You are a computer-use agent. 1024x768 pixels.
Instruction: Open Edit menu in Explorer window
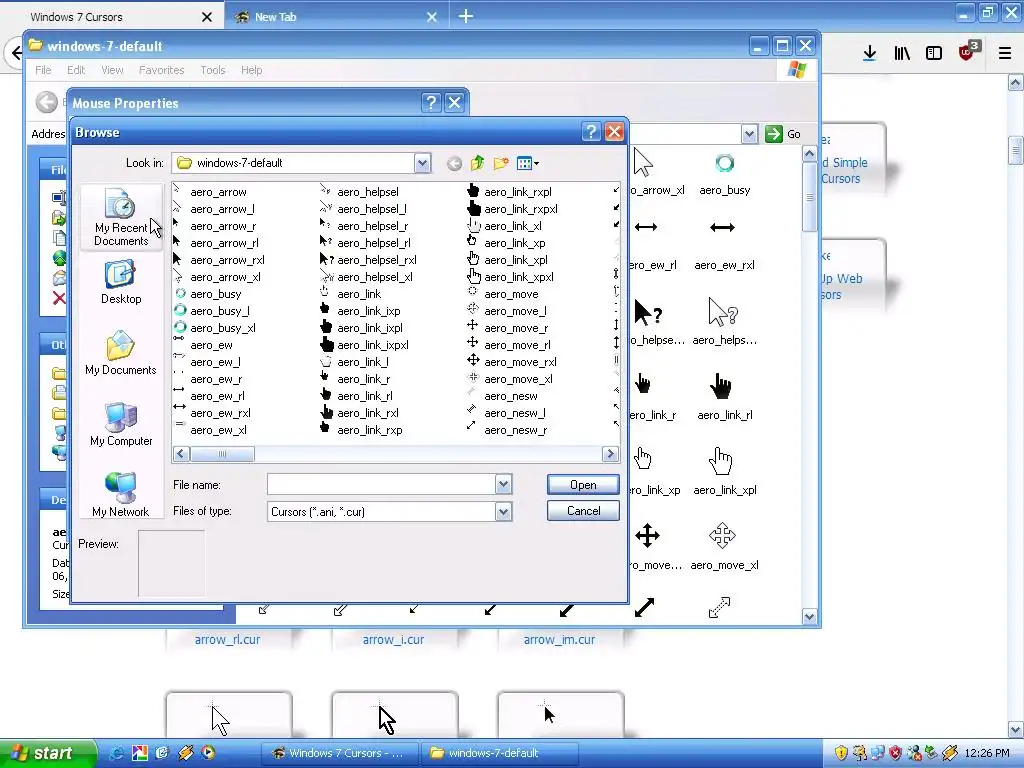click(x=76, y=70)
